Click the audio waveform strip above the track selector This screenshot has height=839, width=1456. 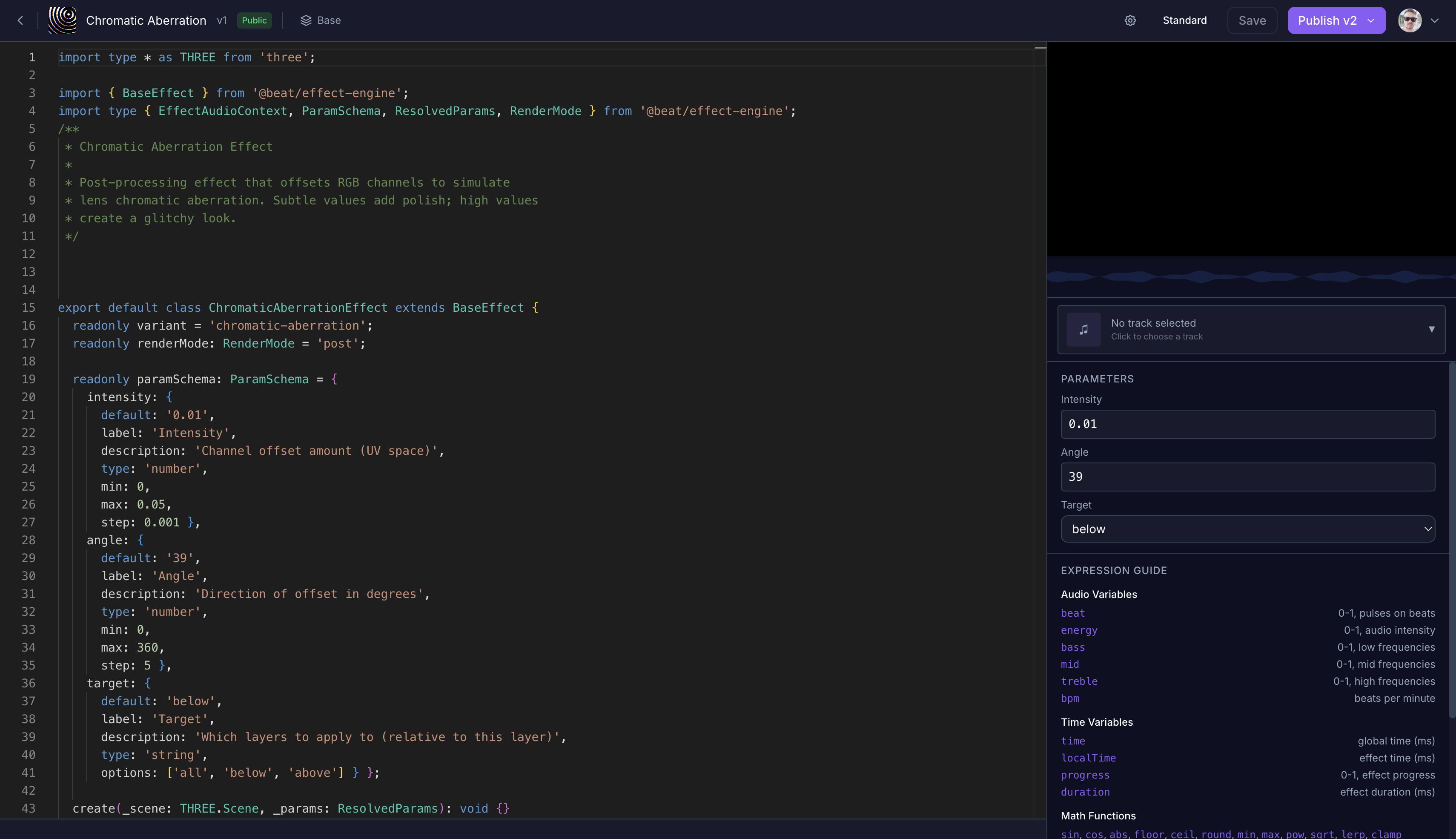(1250, 277)
